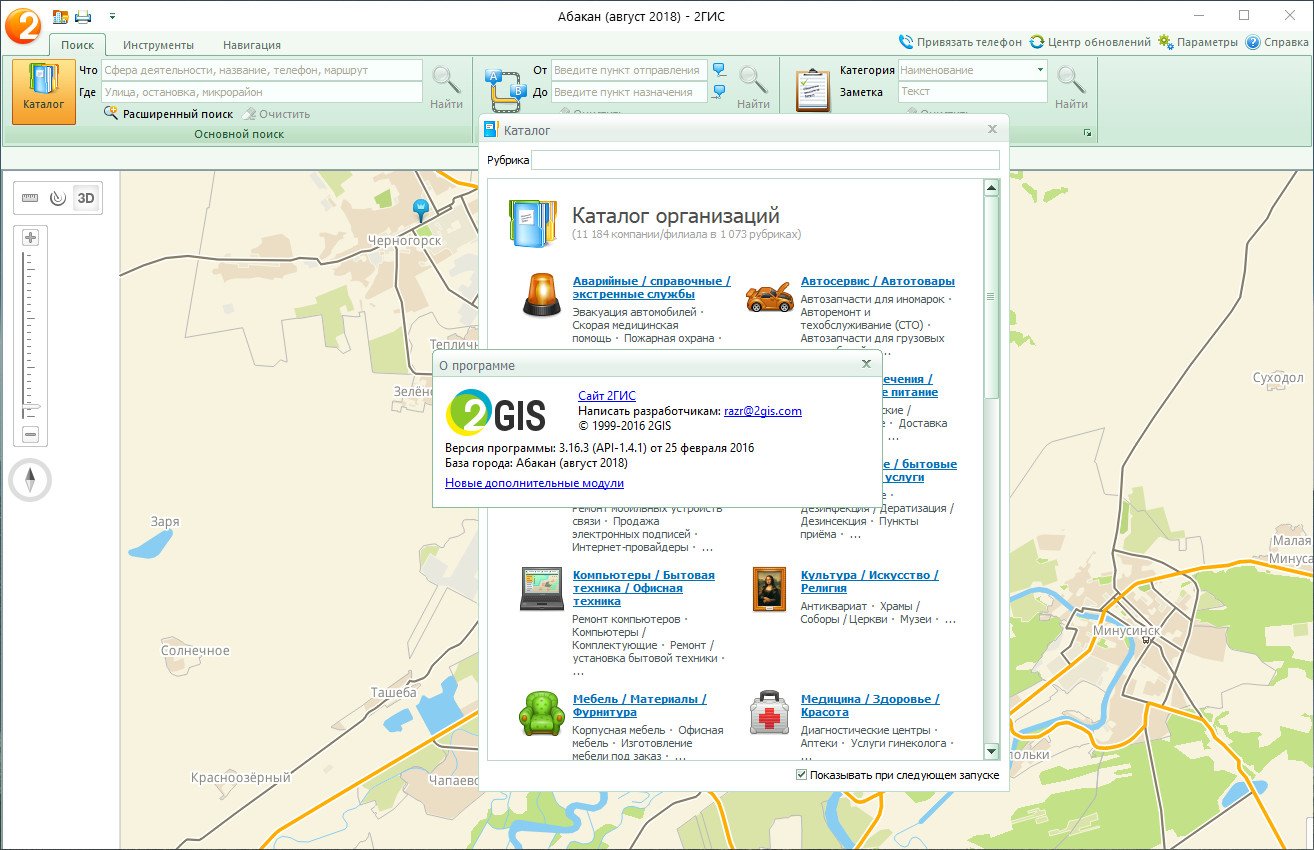
Task: Click the print icon in title bar
Action: point(83,16)
